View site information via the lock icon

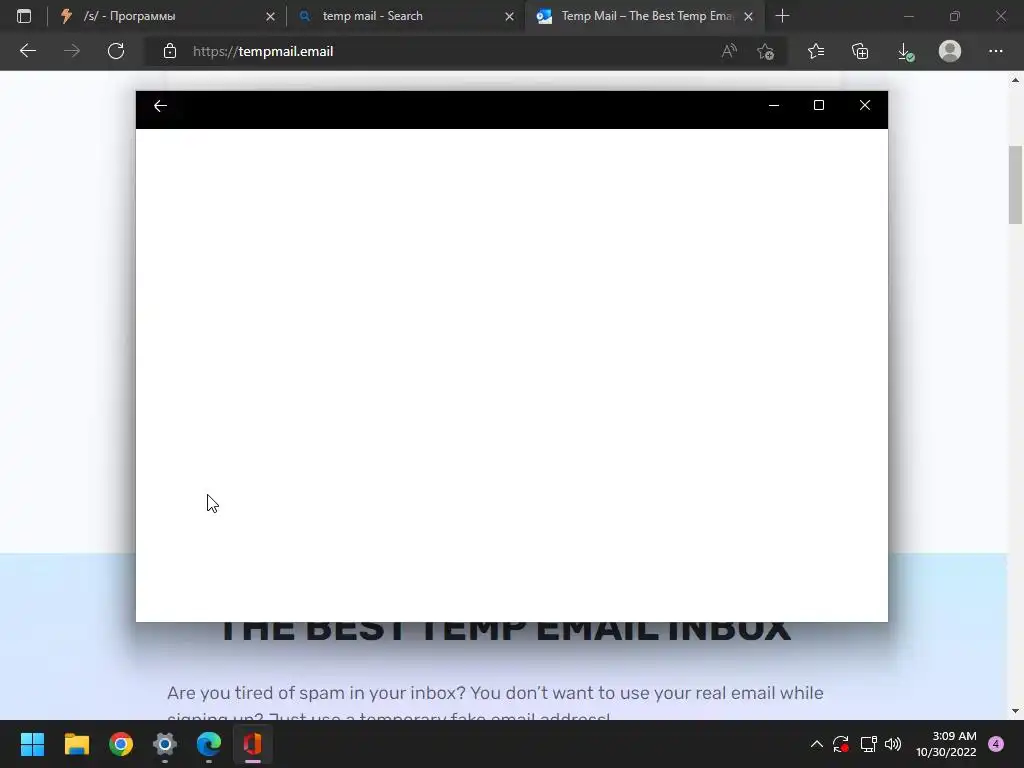pyautogui.click(x=170, y=51)
